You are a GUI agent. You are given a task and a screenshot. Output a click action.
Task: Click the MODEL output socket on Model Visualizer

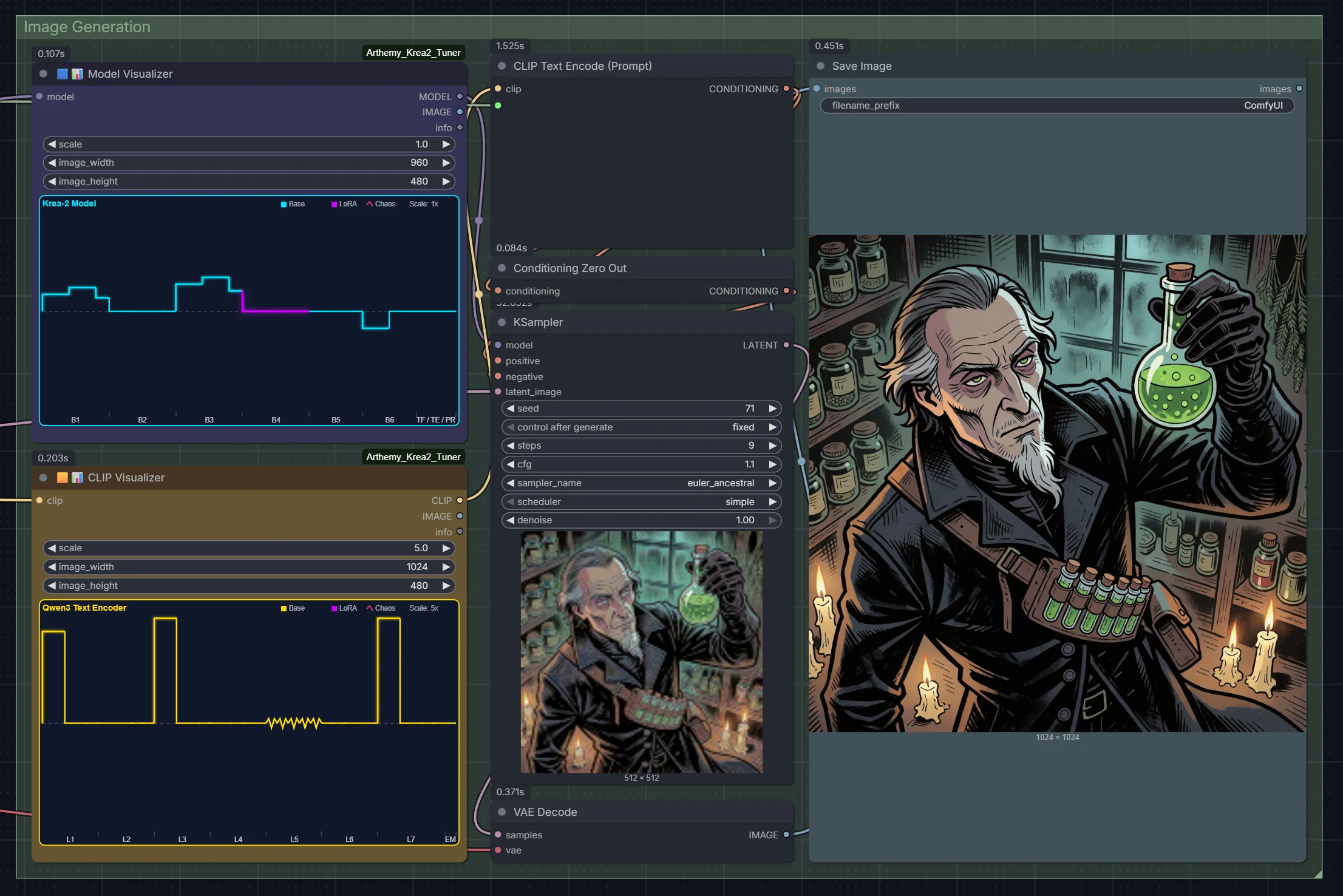point(460,97)
